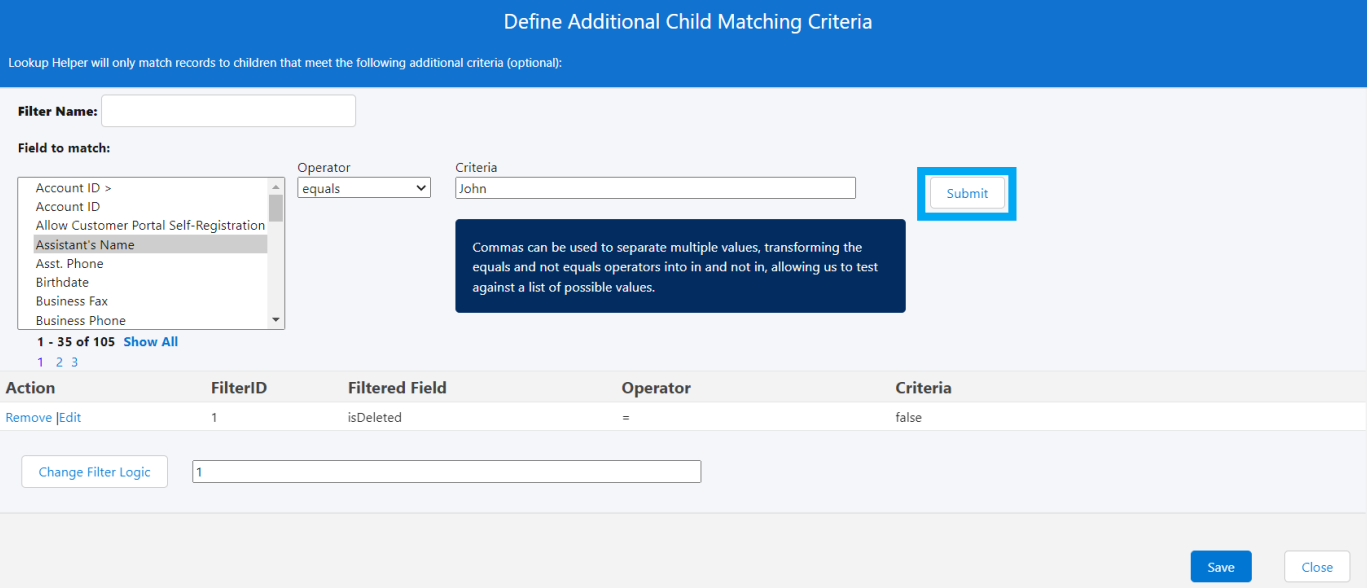
Task: Select 'Birthdate' in the field list
Action: click(62, 283)
